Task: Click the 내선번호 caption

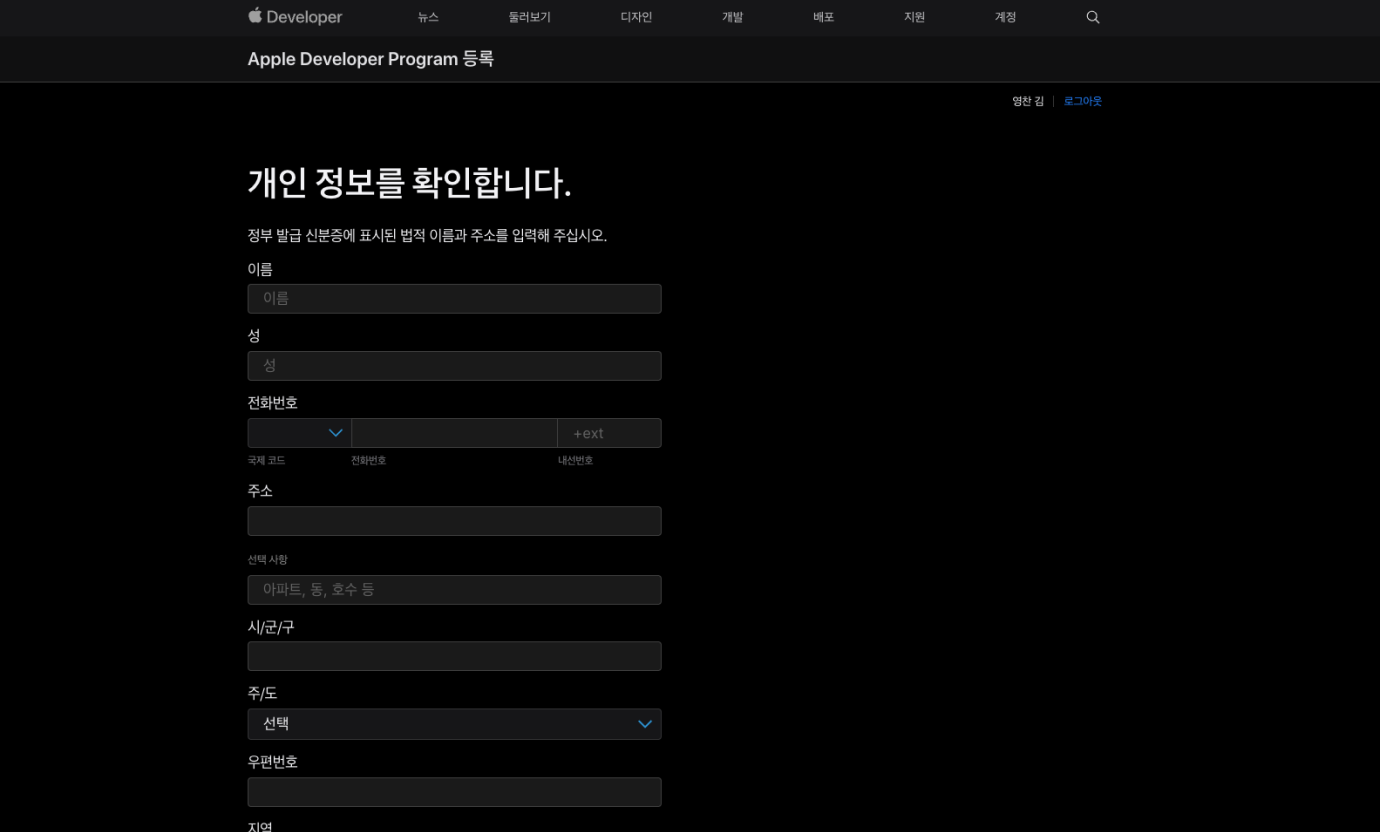Action: click(576, 461)
